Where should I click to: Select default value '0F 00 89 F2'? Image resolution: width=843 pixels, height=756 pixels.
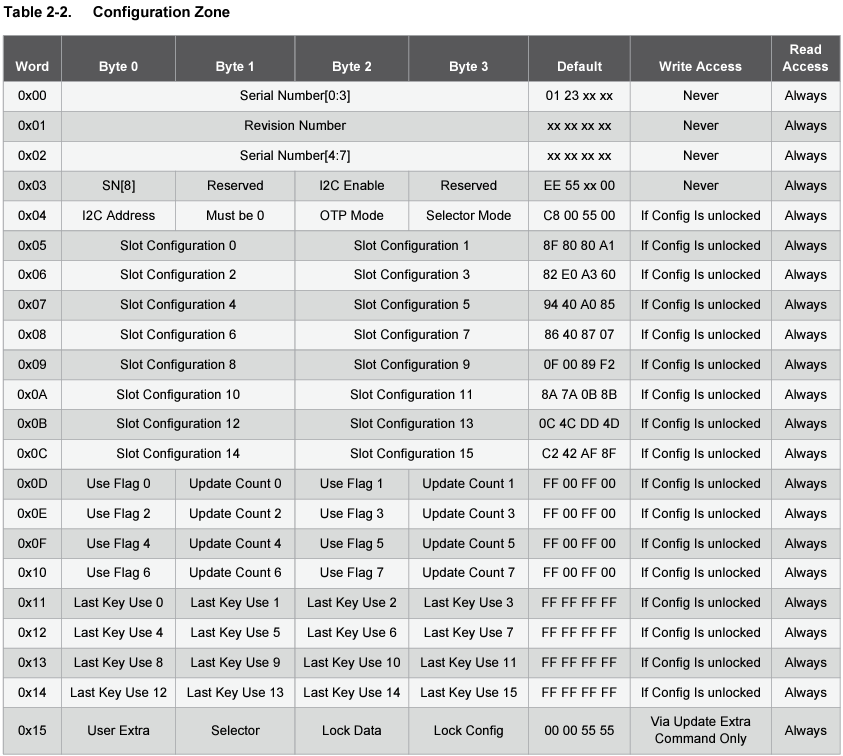coord(579,365)
